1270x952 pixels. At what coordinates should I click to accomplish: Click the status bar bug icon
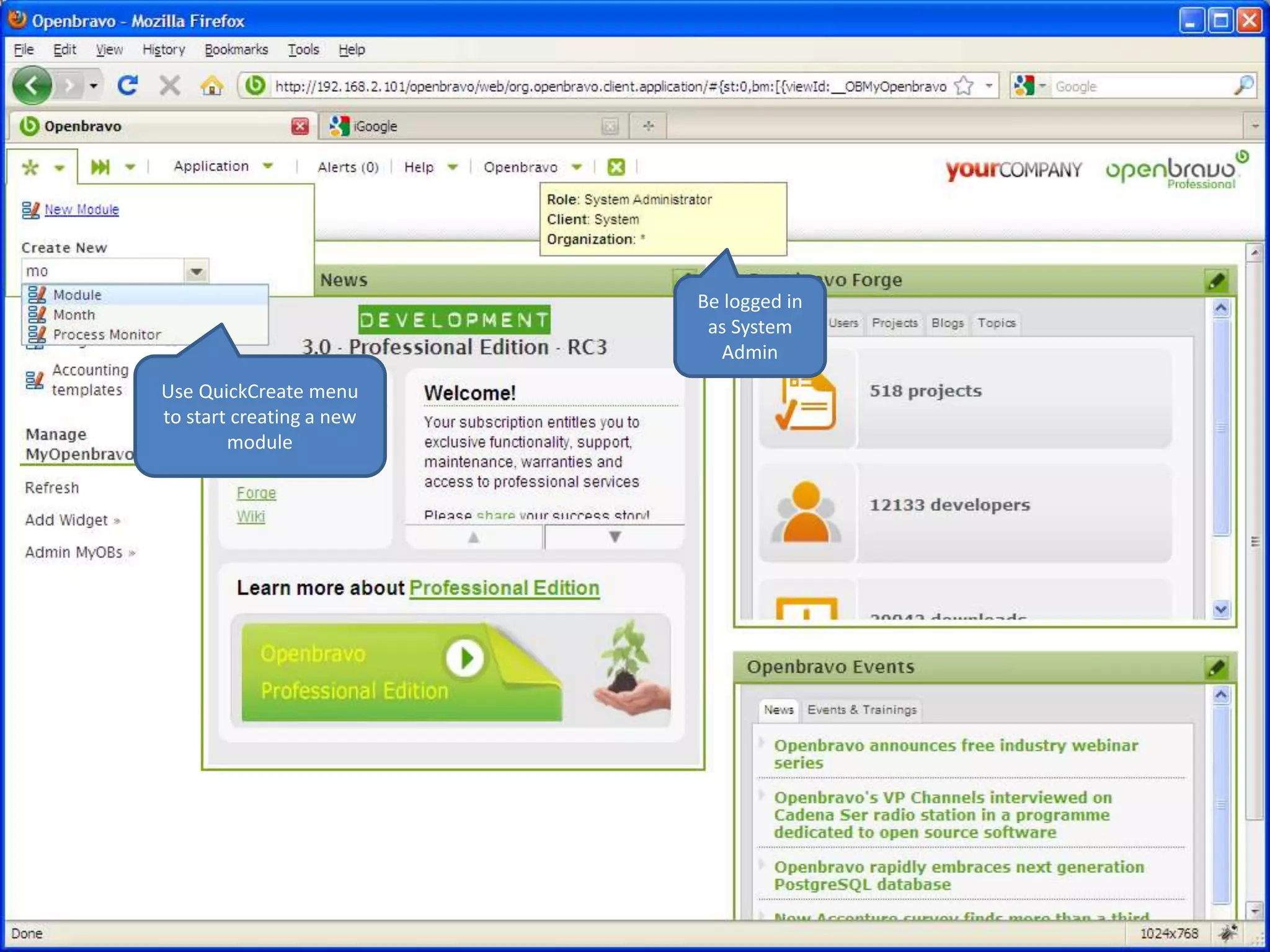(x=1228, y=933)
